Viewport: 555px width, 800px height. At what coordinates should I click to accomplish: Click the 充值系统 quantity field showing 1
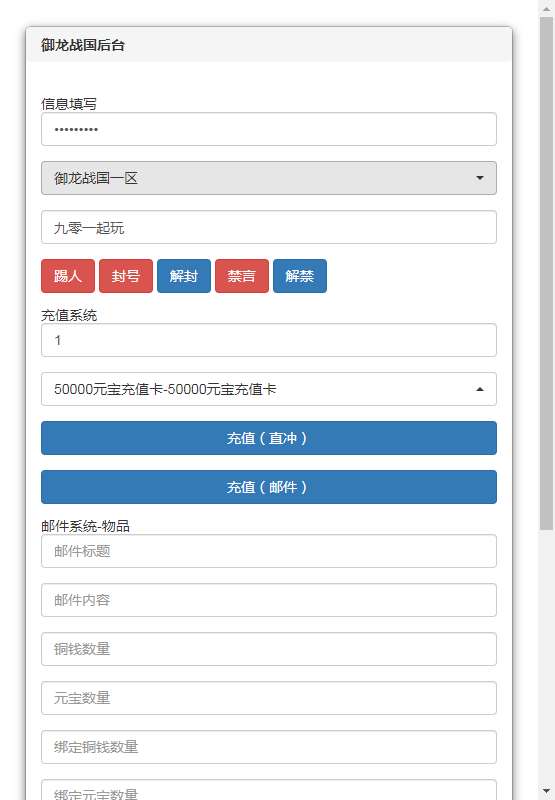[268, 340]
